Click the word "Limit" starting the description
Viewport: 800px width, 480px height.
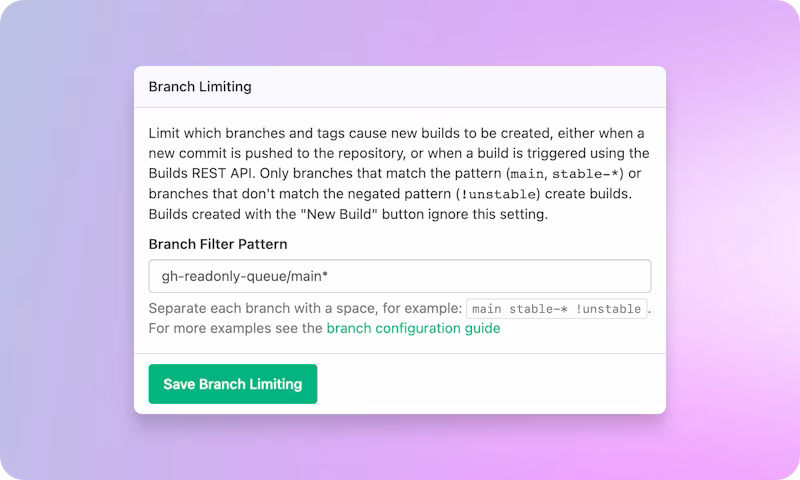point(164,132)
